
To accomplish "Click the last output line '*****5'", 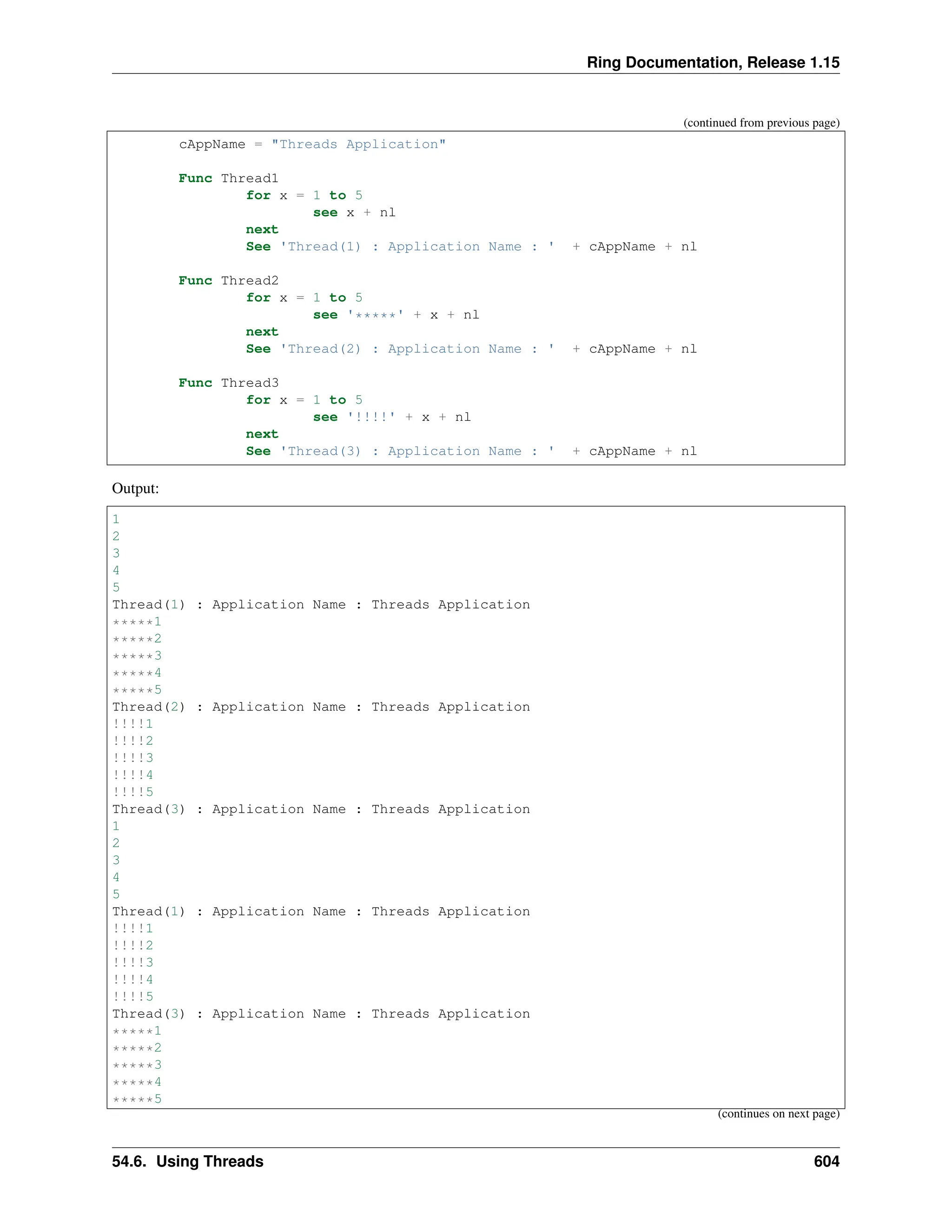I will click(x=137, y=1100).
